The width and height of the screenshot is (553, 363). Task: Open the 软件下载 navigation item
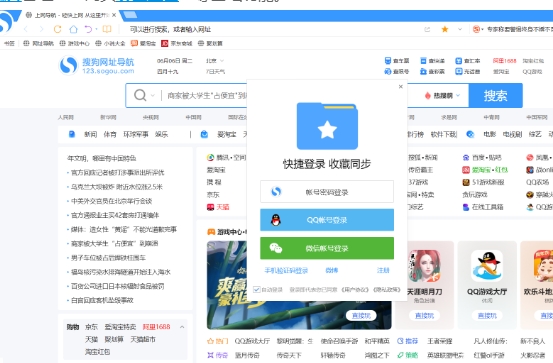[444, 134]
